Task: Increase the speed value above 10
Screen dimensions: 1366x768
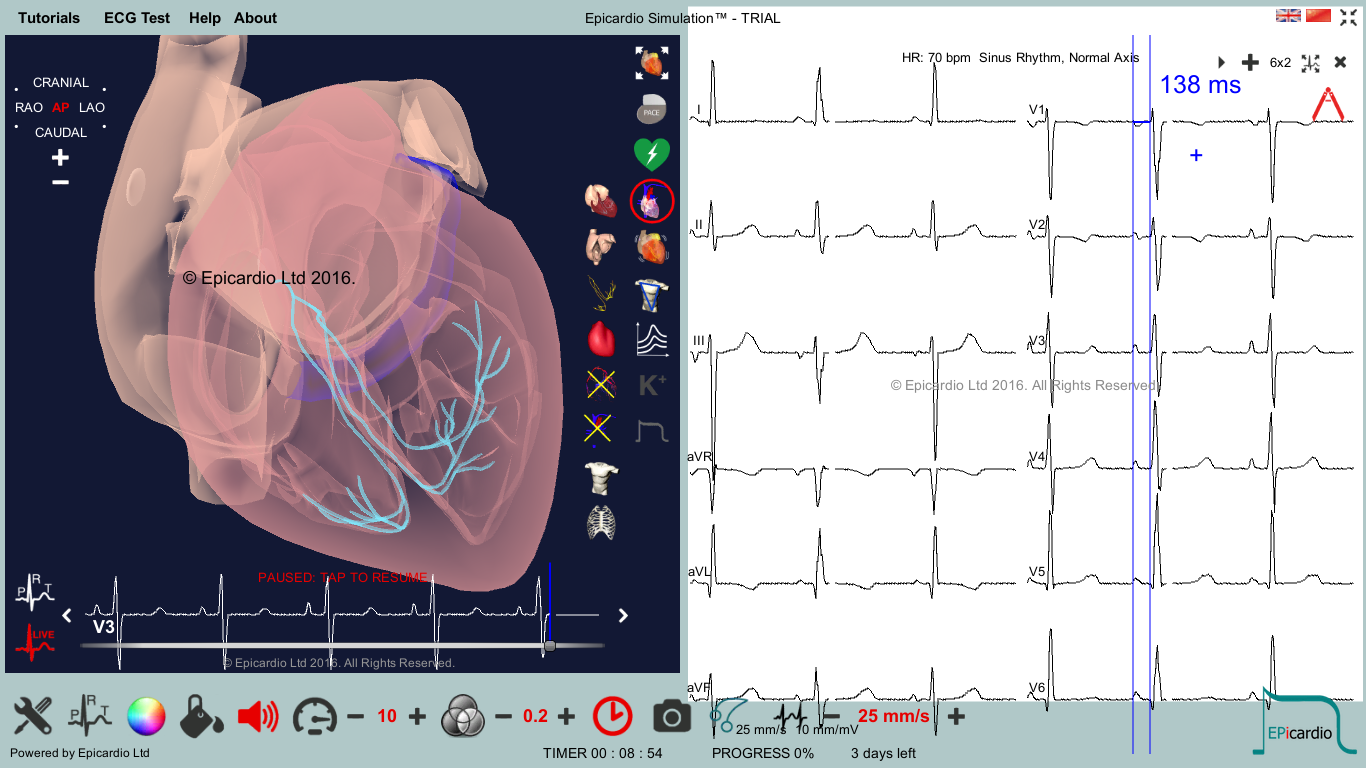Action: click(x=418, y=716)
